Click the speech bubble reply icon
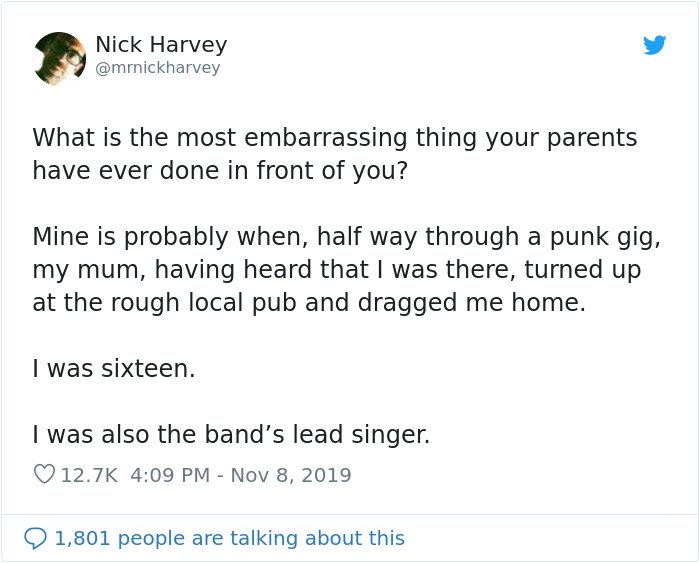Screen dimensions: 700x563 tap(35, 538)
